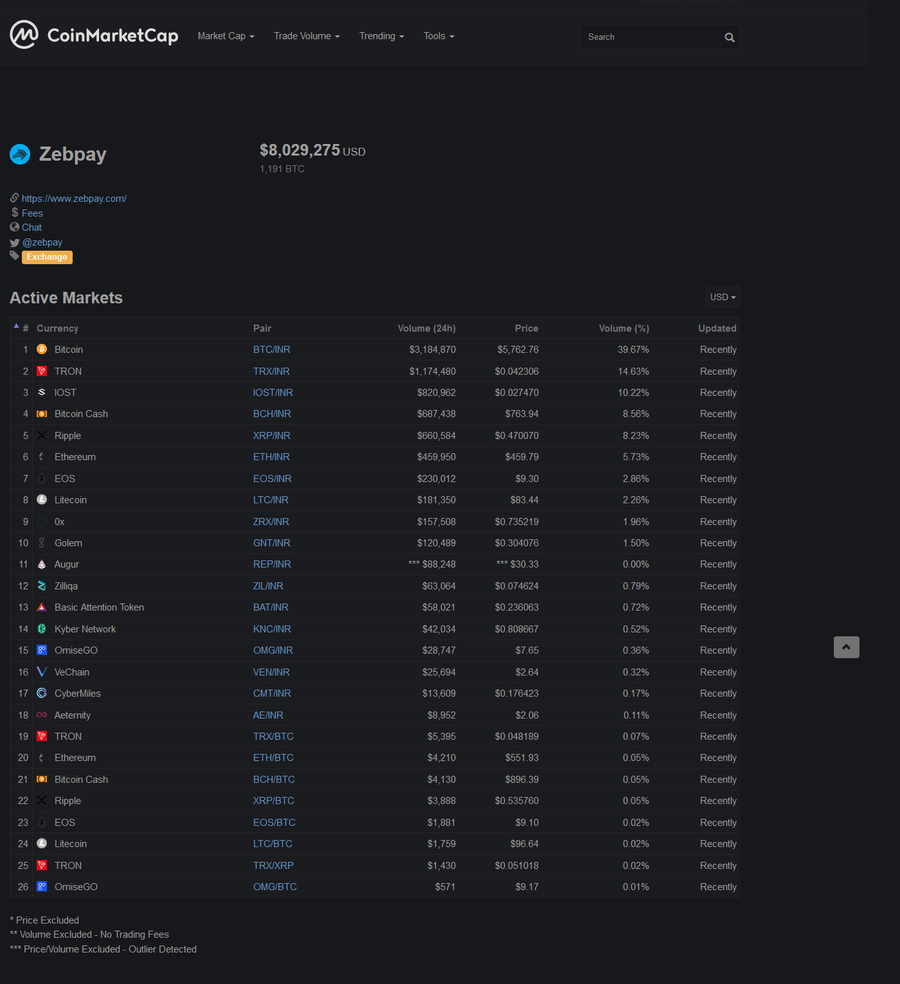Viewport: 900px width, 984px height.
Task: Click the Bitcoin coin icon in row 1
Action: click(x=41, y=350)
